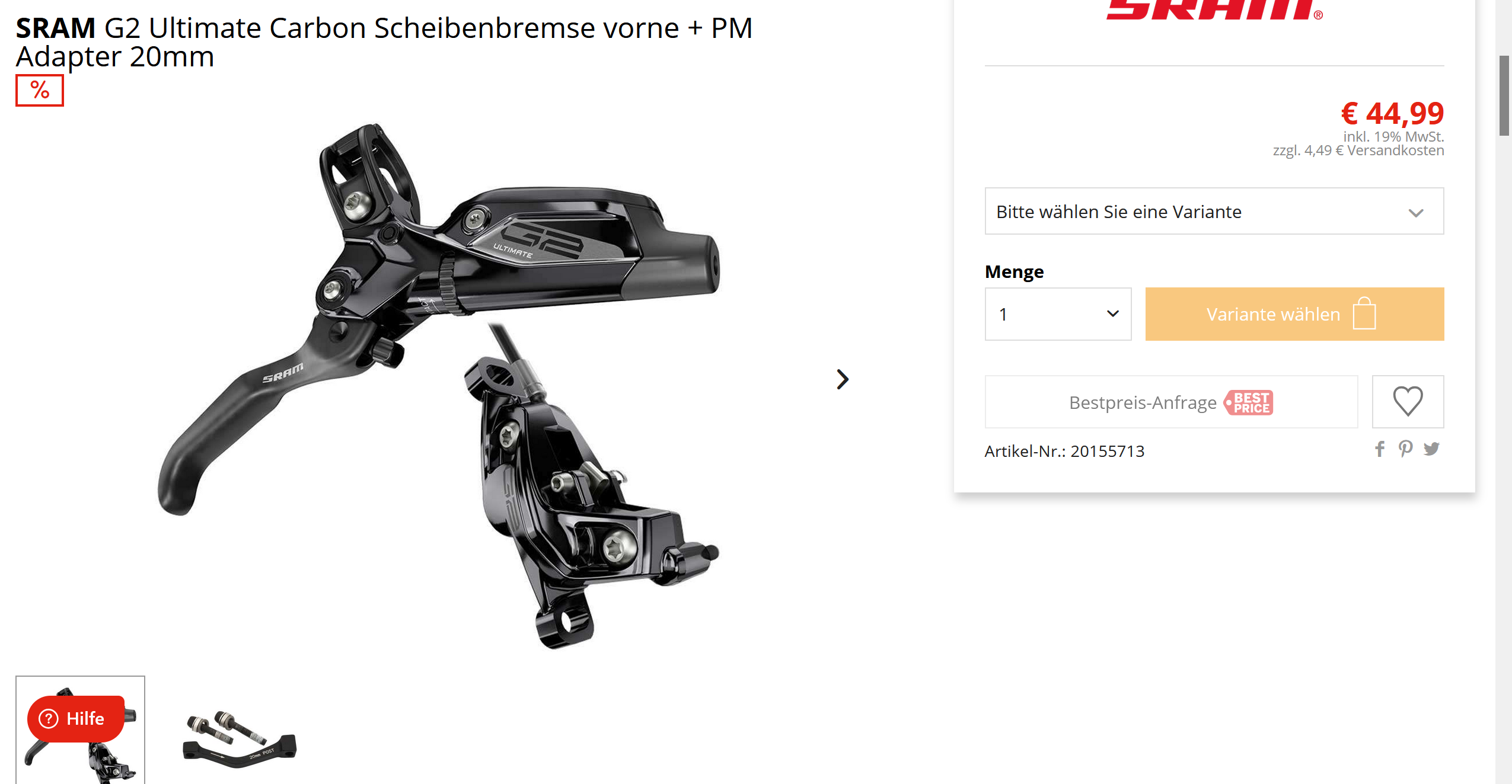Screen dimensions: 1512x784
Task: Click the Versandkosten shipping cost link
Action: click(x=1395, y=151)
